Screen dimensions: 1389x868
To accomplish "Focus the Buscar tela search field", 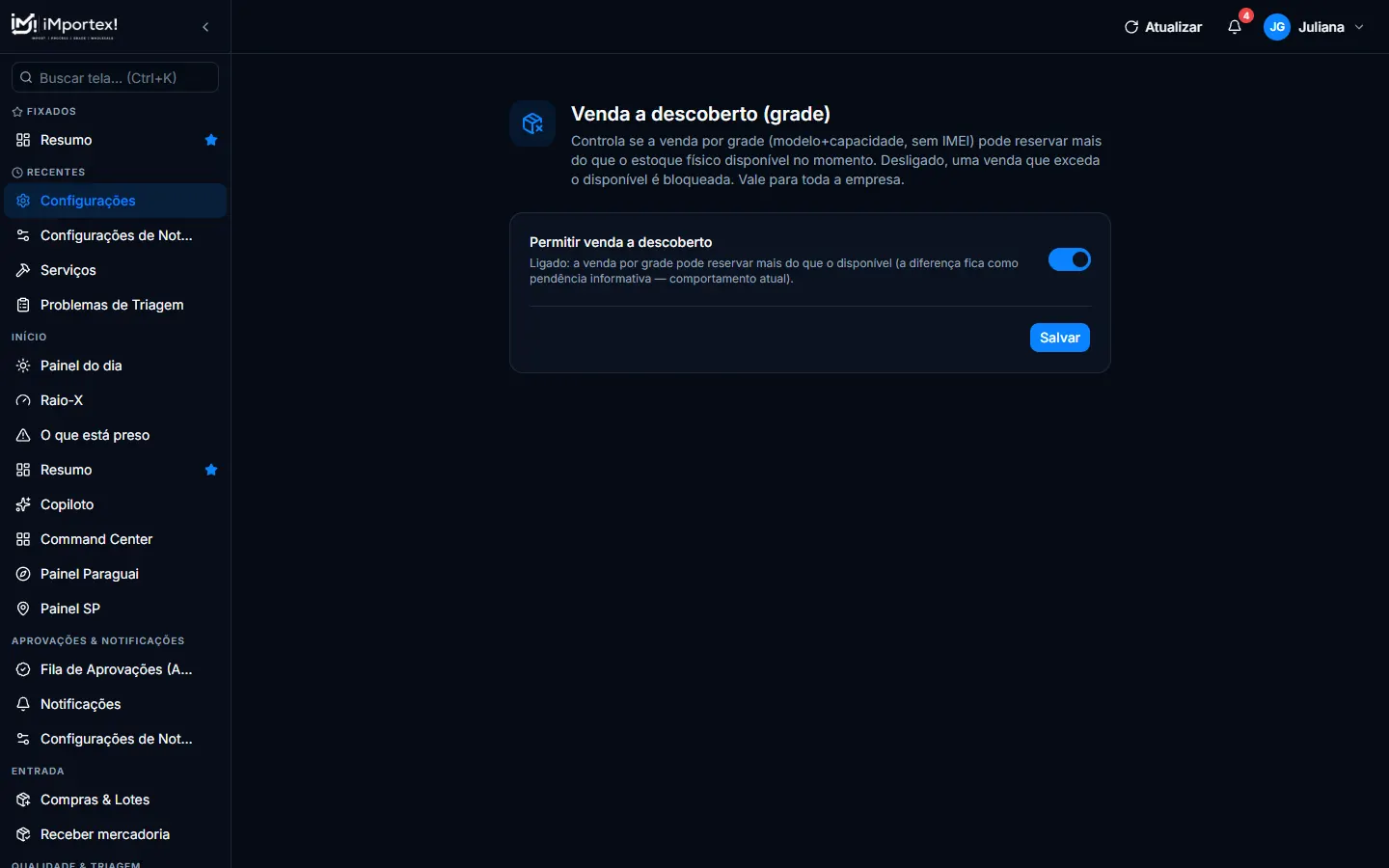I will click(x=115, y=77).
